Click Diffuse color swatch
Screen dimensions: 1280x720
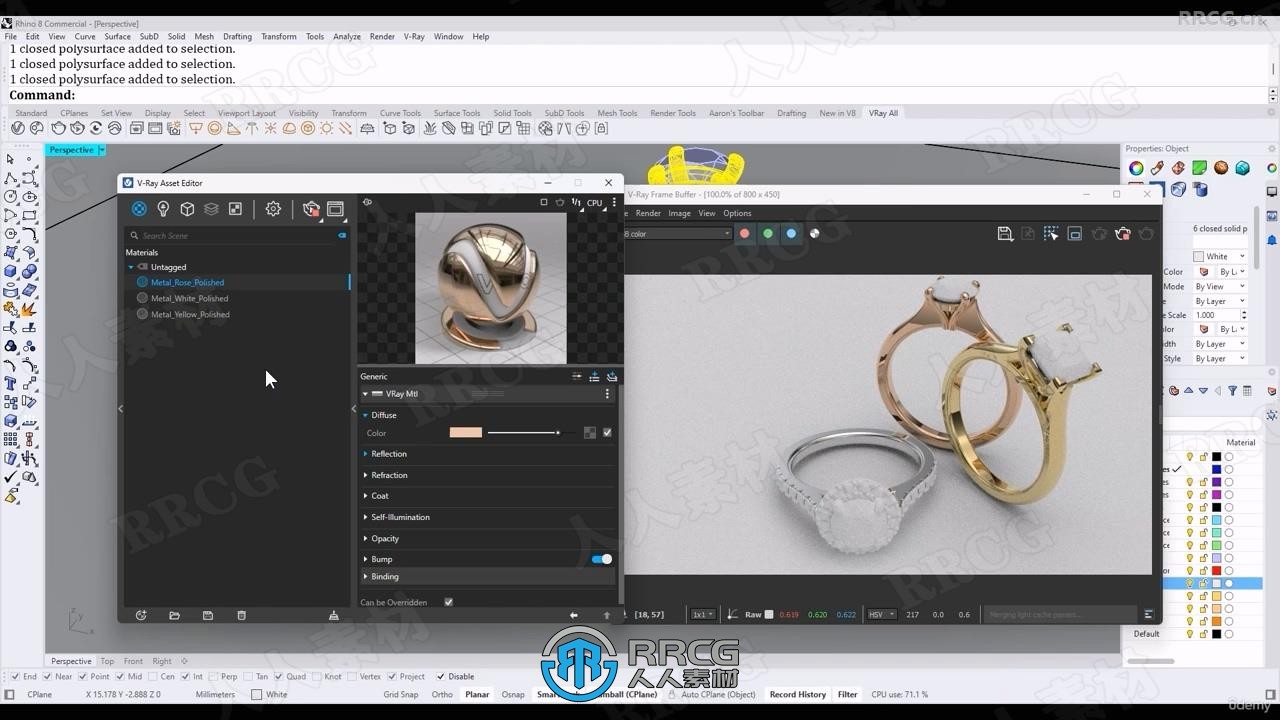(466, 433)
